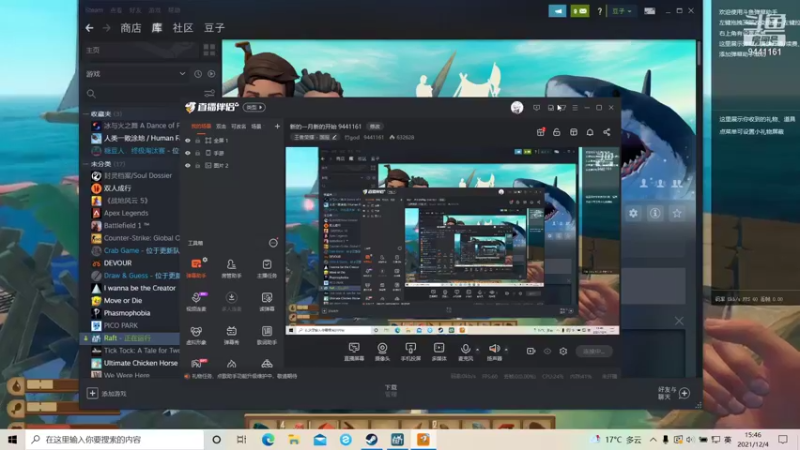The image size is (800, 450).
Task: Click mode pill beside streaming app logo
Action: 254,107
